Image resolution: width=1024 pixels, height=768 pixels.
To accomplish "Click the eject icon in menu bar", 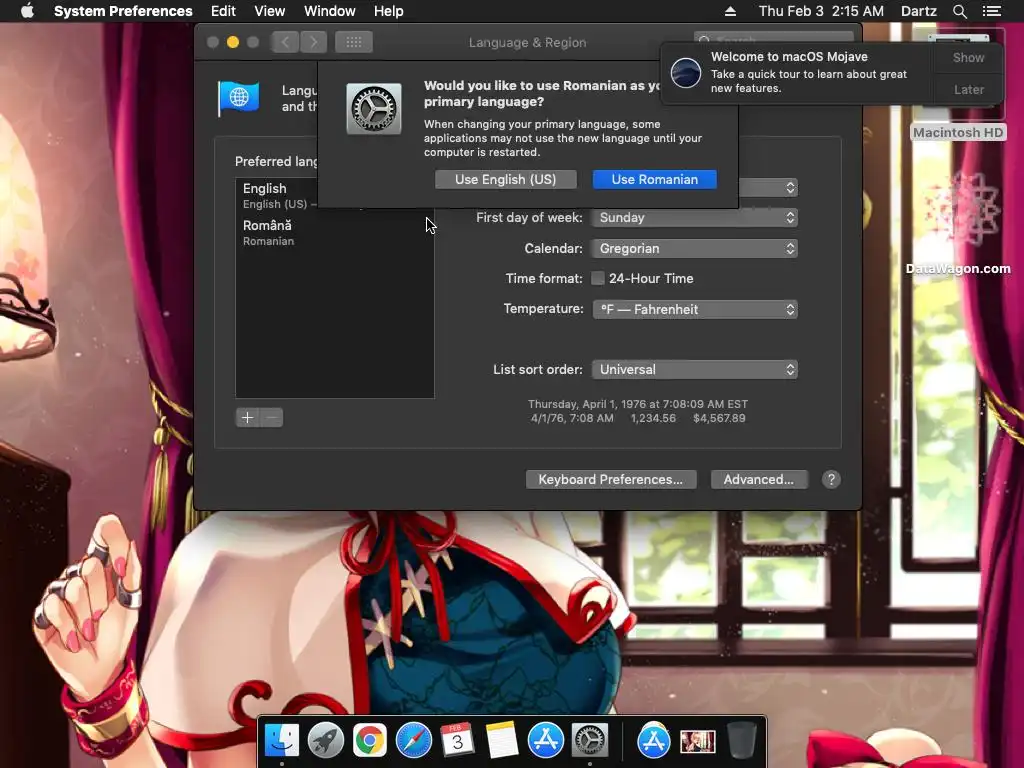I will (x=730, y=11).
